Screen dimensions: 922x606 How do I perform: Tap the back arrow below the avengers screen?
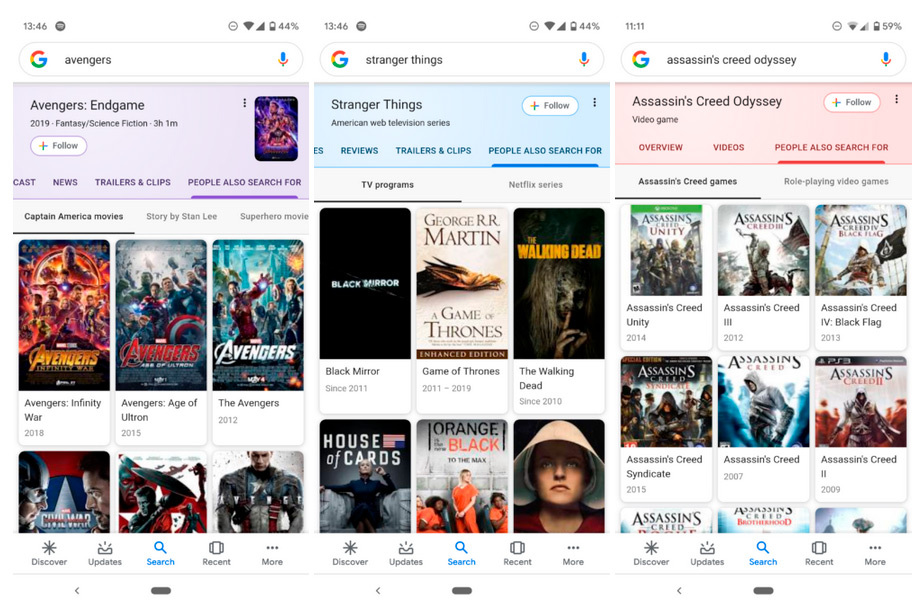[x=77, y=590]
